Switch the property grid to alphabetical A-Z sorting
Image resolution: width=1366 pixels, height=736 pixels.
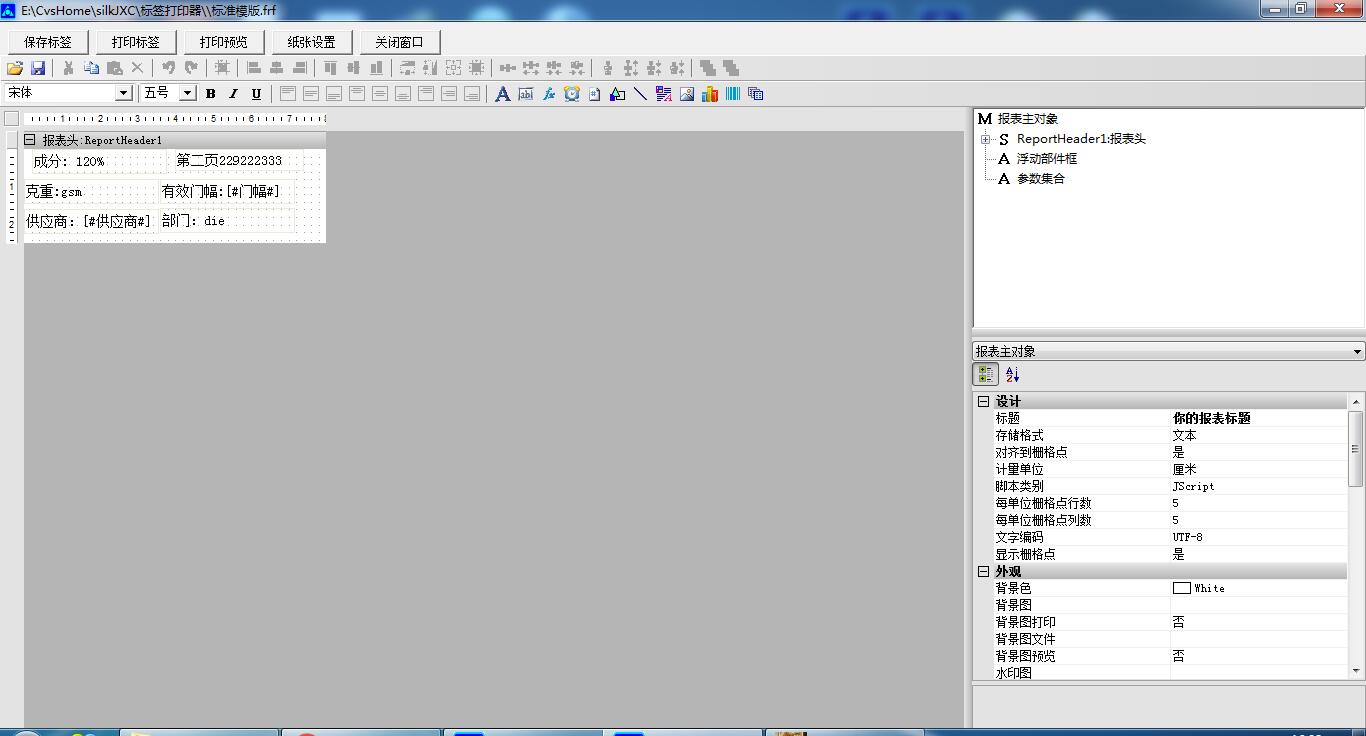[1012, 374]
